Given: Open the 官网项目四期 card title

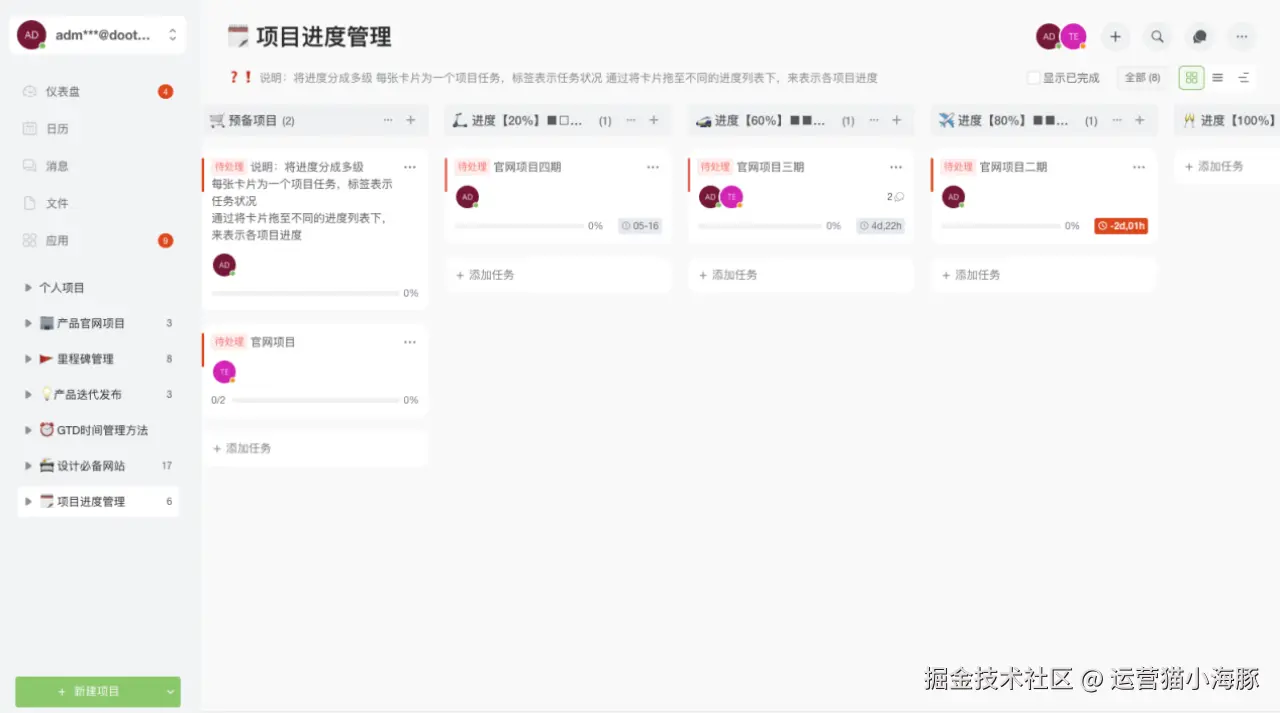Looking at the screenshot, I should pyautogui.click(x=527, y=167).
